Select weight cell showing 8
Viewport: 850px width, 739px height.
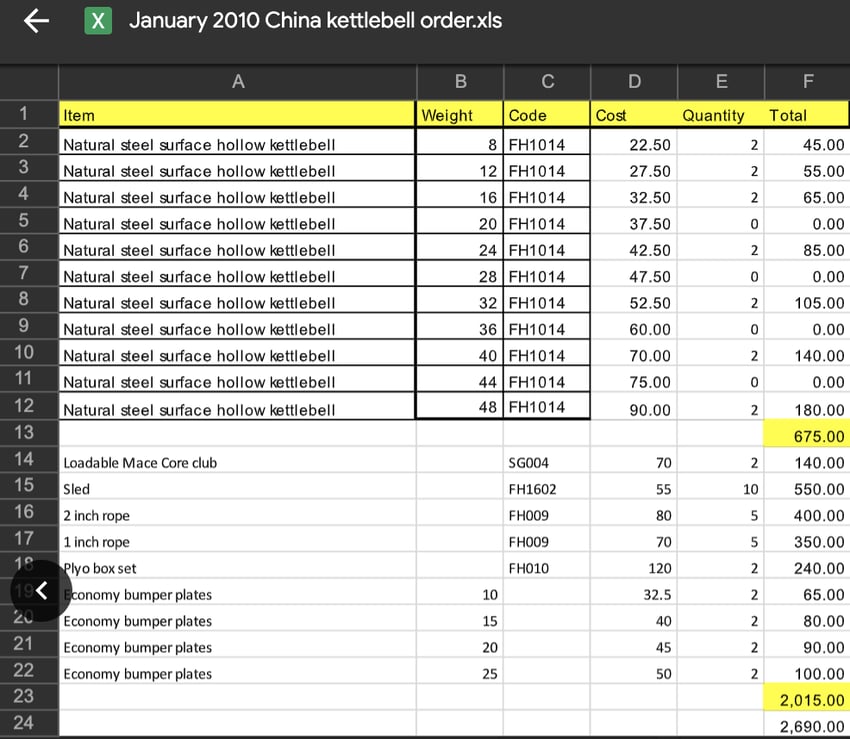coord(460,142)
